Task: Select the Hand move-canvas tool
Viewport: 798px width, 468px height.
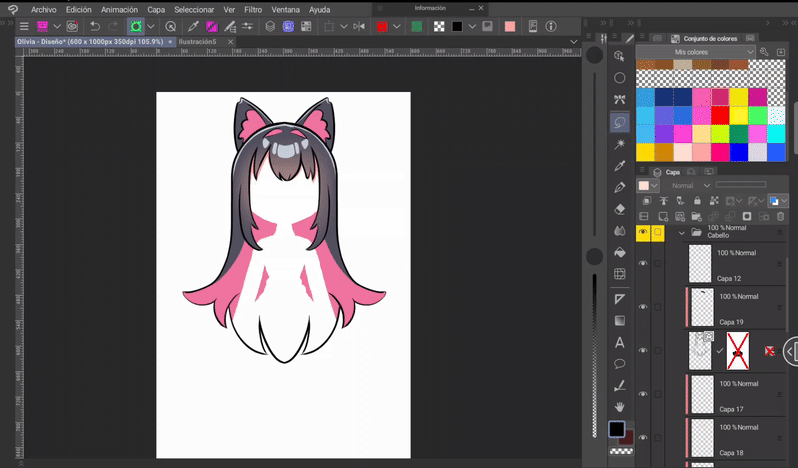Action: pyautogui.click(x=620, y=407)
